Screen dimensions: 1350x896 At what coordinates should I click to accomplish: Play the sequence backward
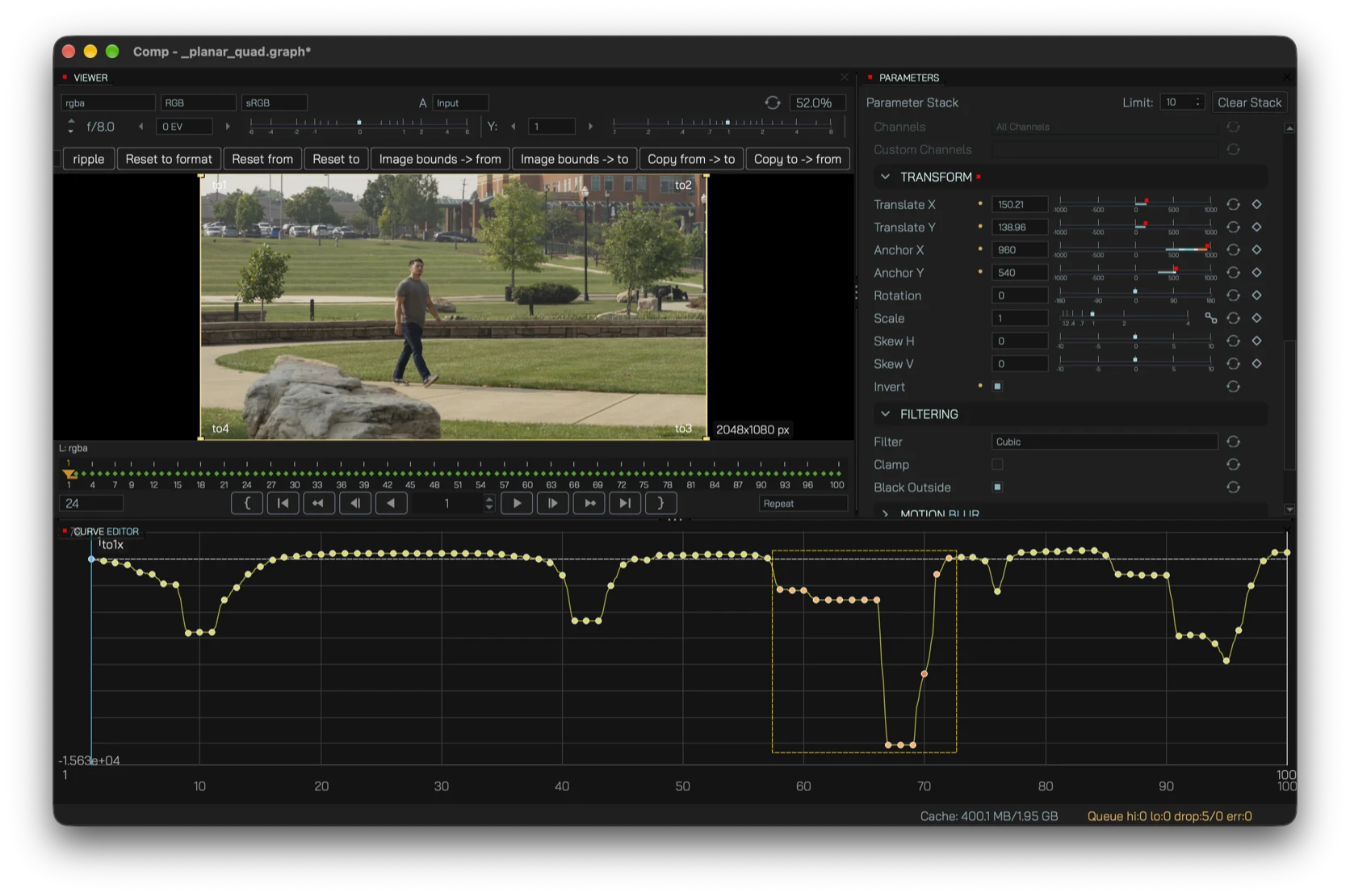click(x=391, y=503)
